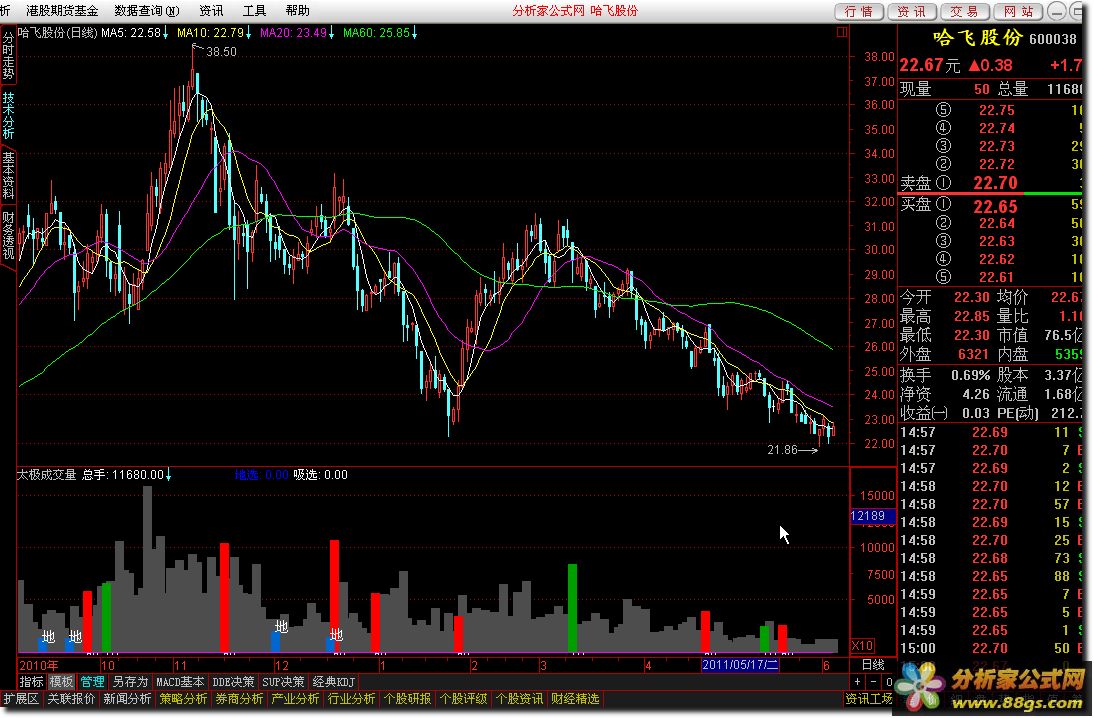This screenshot has width=1094, height=718.
Task: Choose the 经典KDJ template
Action: tap(334, 682)
